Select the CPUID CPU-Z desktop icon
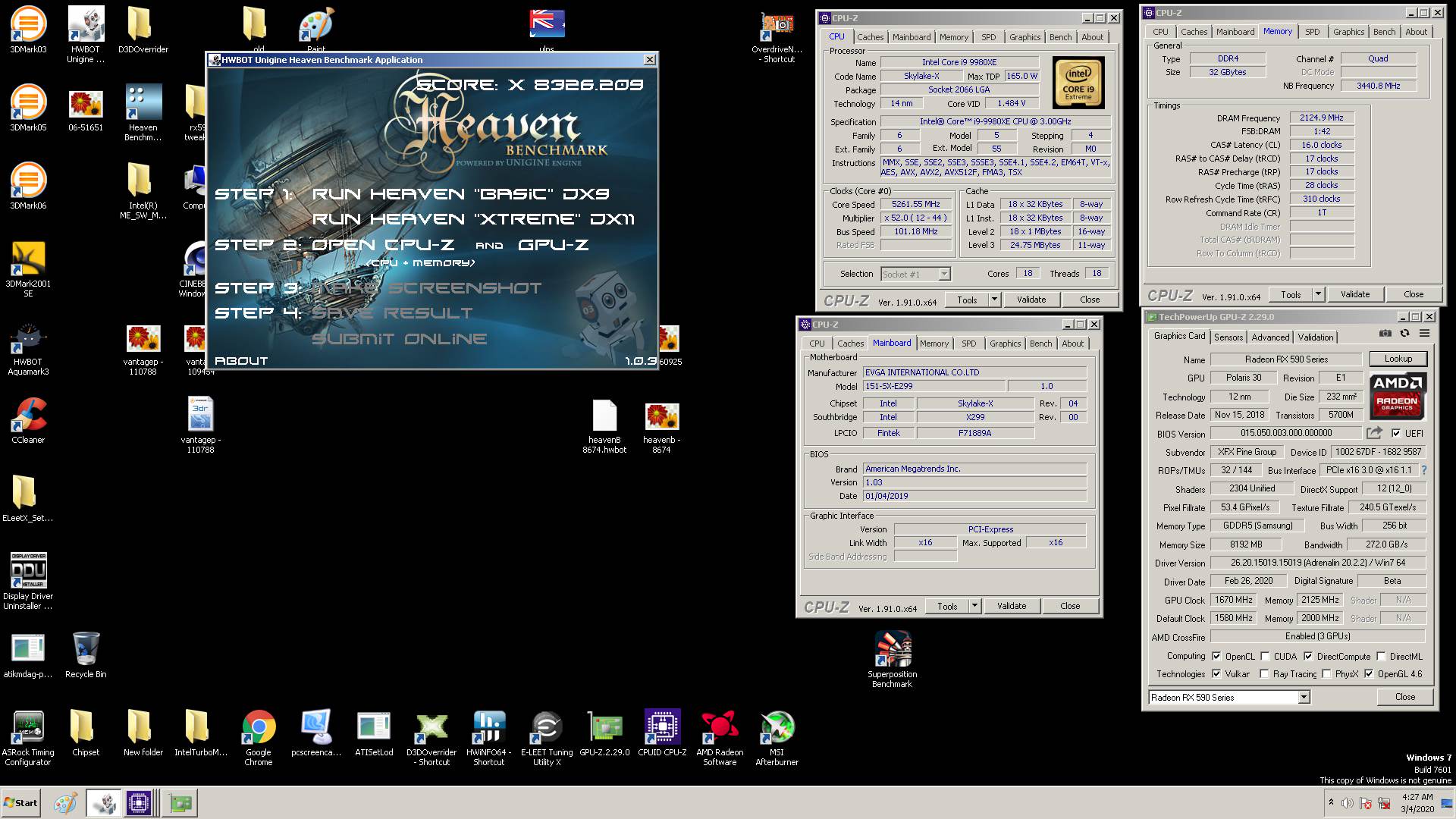This screenshot has height=819, width=1456. [x=662, y=733]
